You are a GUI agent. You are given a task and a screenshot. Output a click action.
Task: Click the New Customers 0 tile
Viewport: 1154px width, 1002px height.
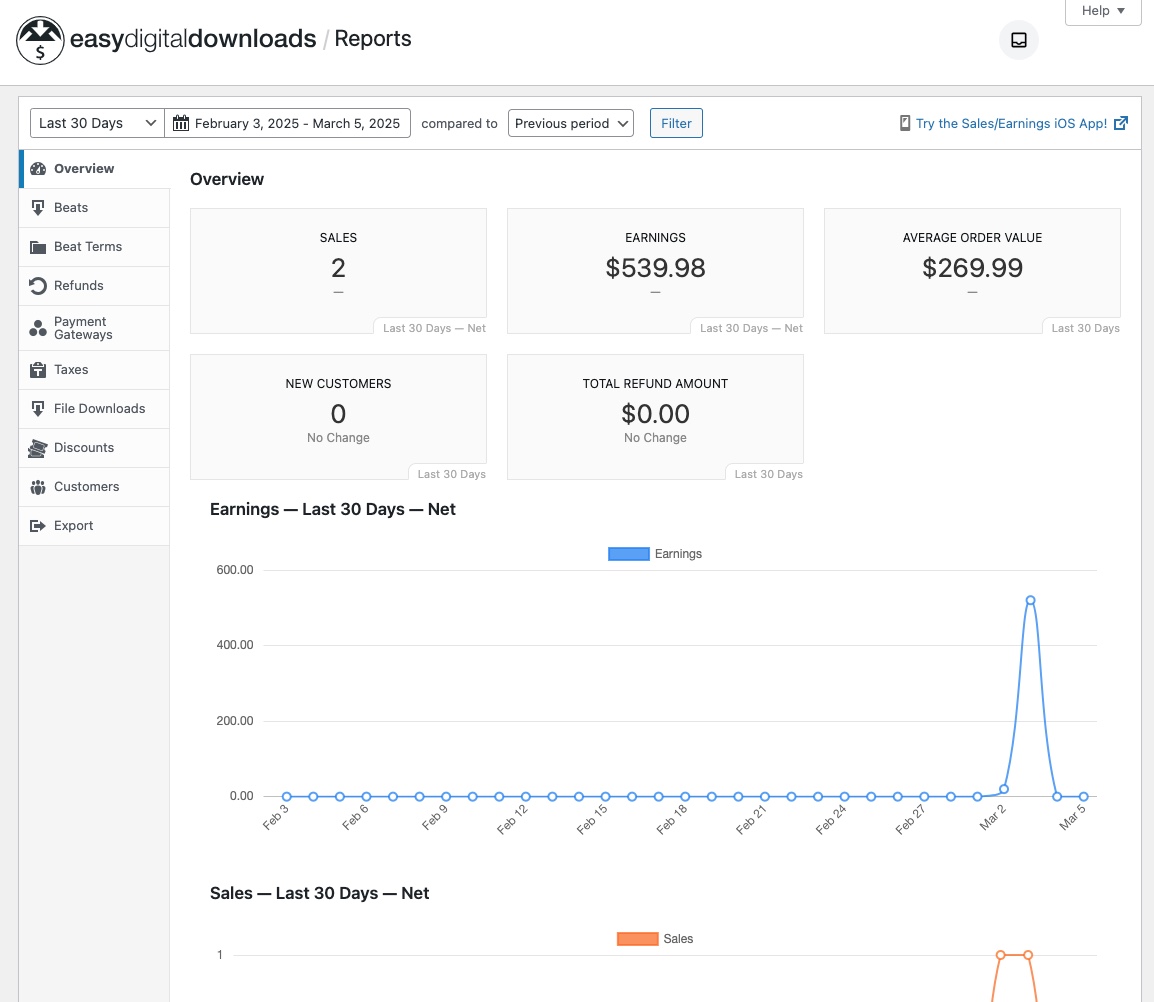tap(339, 417)
